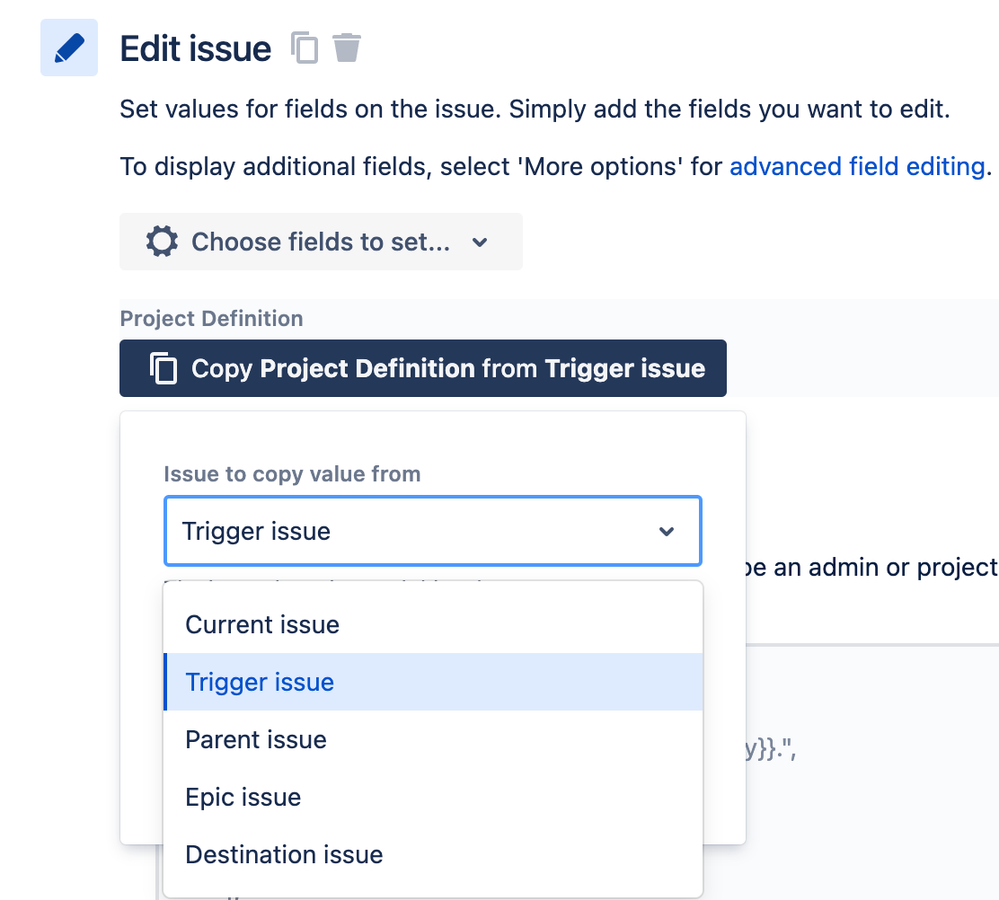Choose Parent issue as copy source
This screenshot has width=999, height=900.
pos(254,739)
